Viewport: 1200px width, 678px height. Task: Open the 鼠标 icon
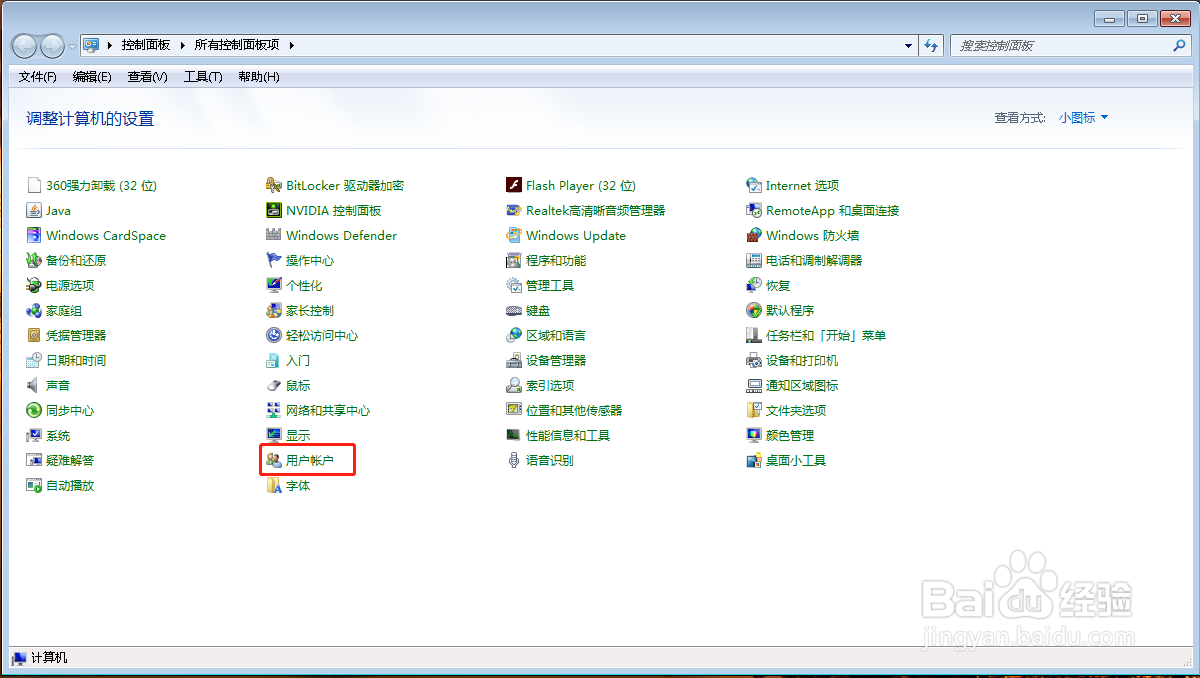point(274,385)
